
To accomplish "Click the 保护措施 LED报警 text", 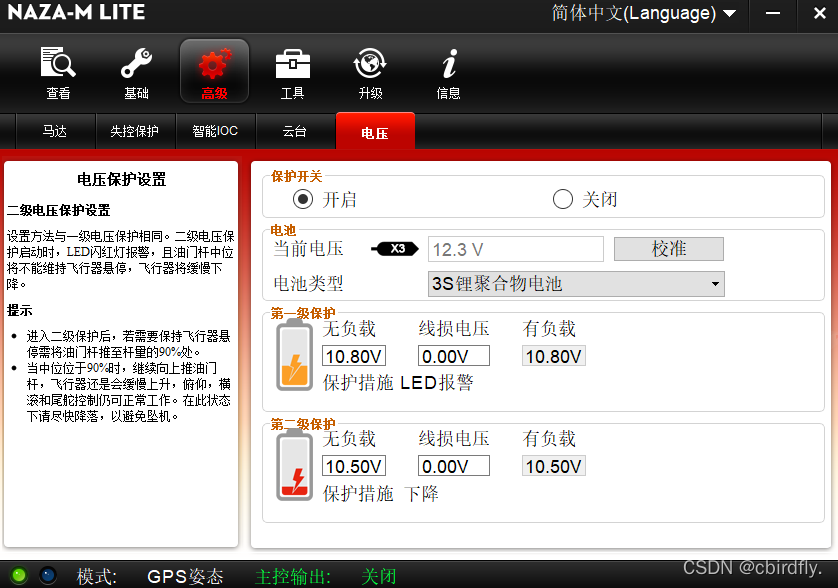I will click(x=398, y=383).
